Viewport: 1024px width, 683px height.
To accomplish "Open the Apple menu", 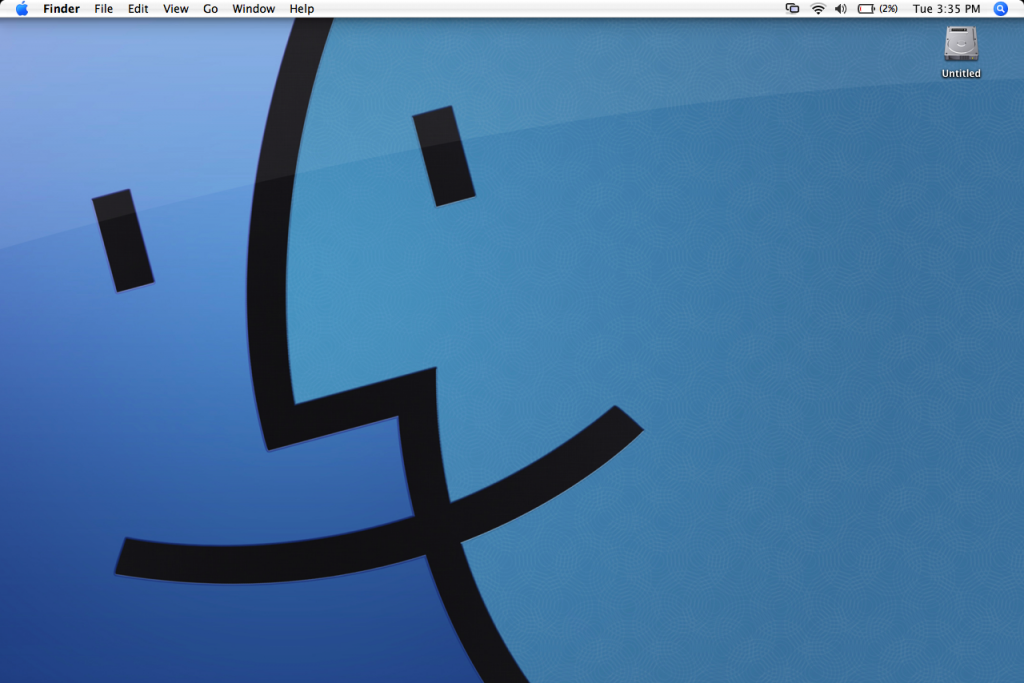I will pyautogui.click(x=22, y=8).
